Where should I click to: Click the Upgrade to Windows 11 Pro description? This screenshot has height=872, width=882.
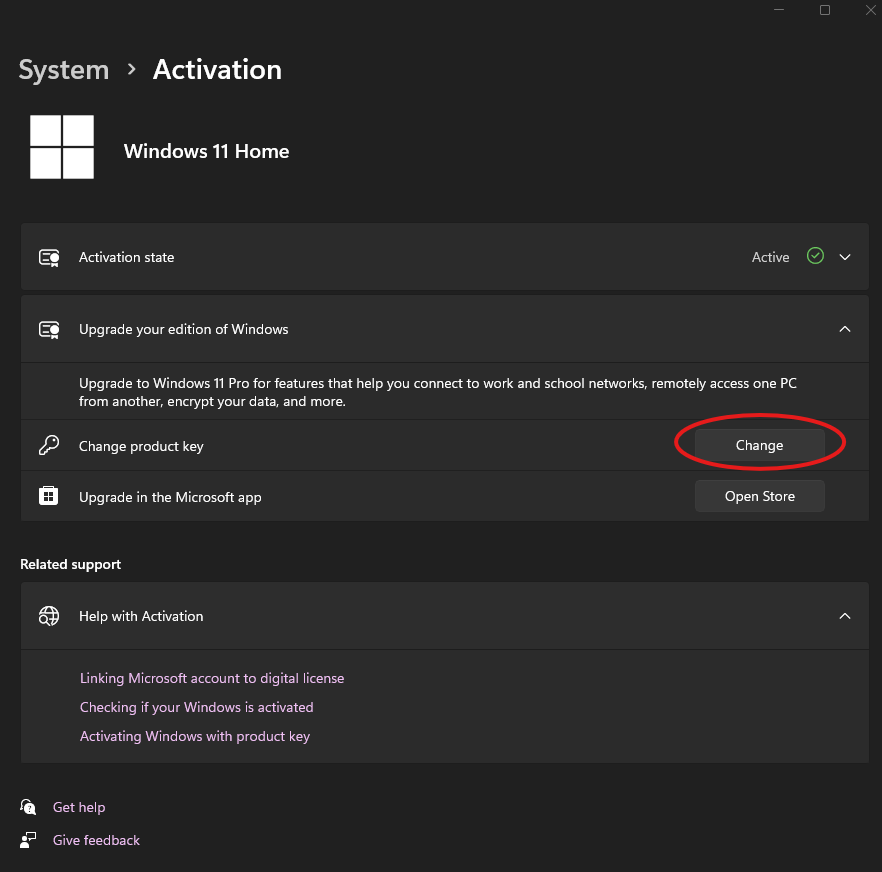coord(438,392)
